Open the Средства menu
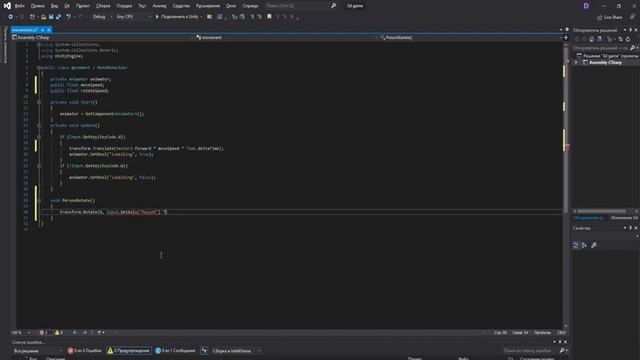Image resolution: width=640 pixels, height=360 pixels. click(181, 6)
